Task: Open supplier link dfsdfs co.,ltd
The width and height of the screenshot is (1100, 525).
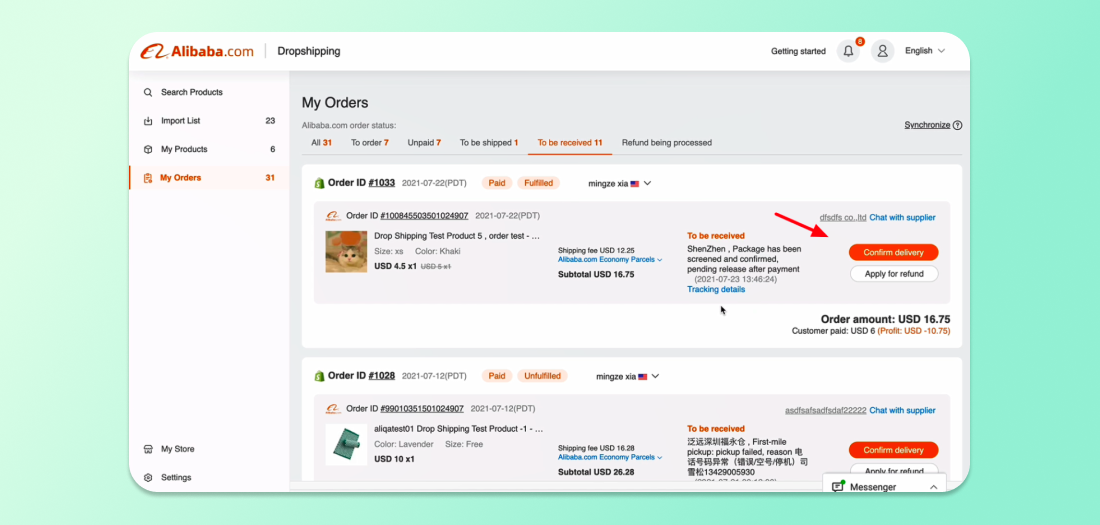Action: tap(843, 218)
